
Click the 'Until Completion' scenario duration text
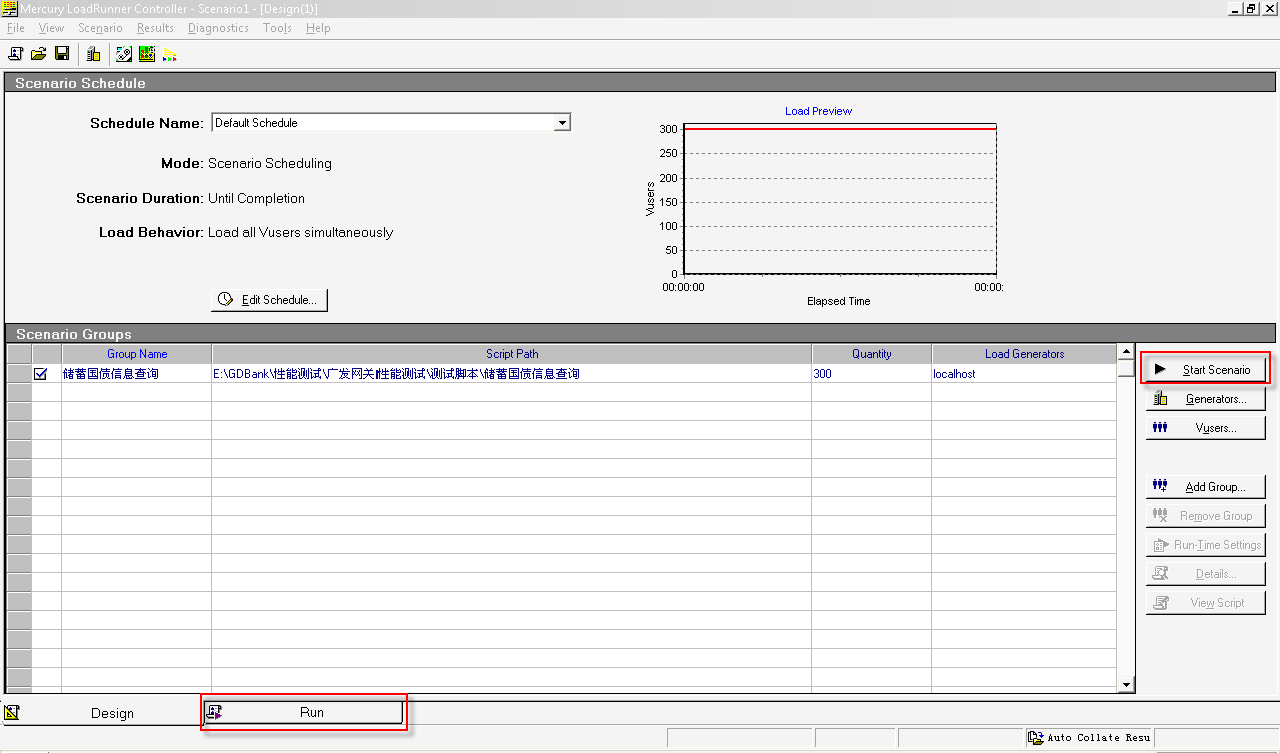256,198
